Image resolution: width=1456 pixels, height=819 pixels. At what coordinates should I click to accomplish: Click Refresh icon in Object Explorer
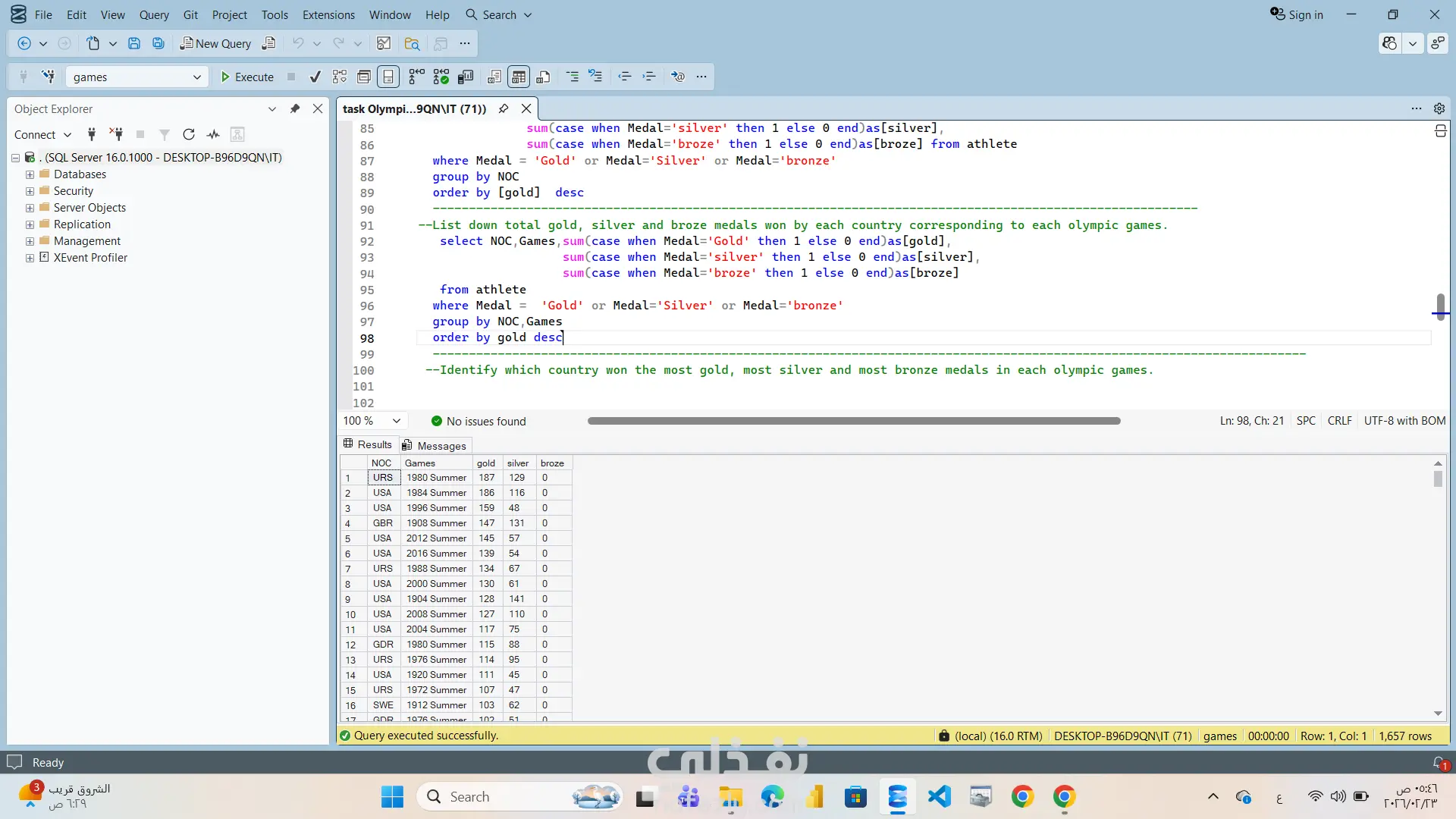[189, 134]
